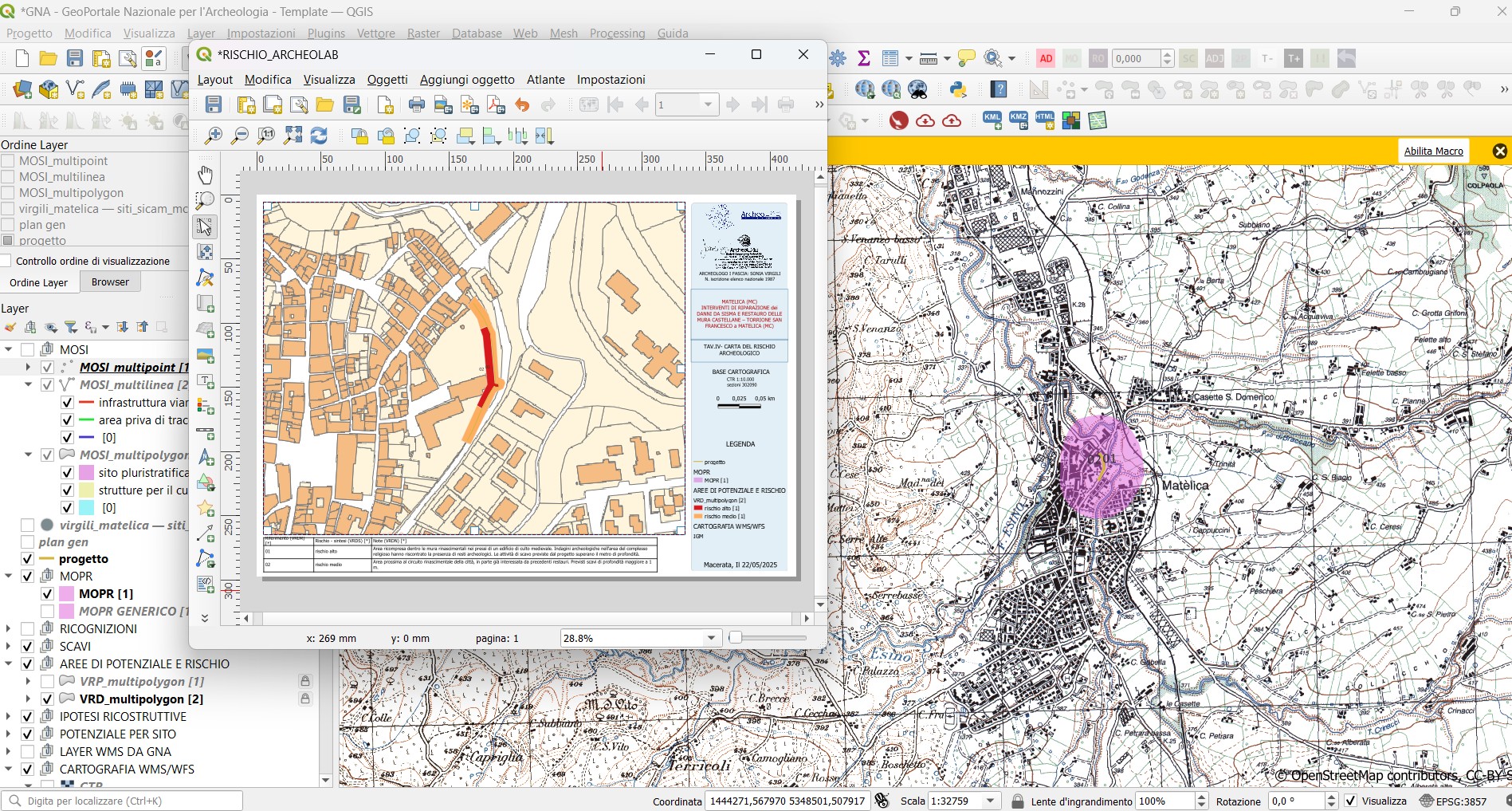Open the Atlante menu
Viewport: 1512px width, 811px height.
pos(545,80)
